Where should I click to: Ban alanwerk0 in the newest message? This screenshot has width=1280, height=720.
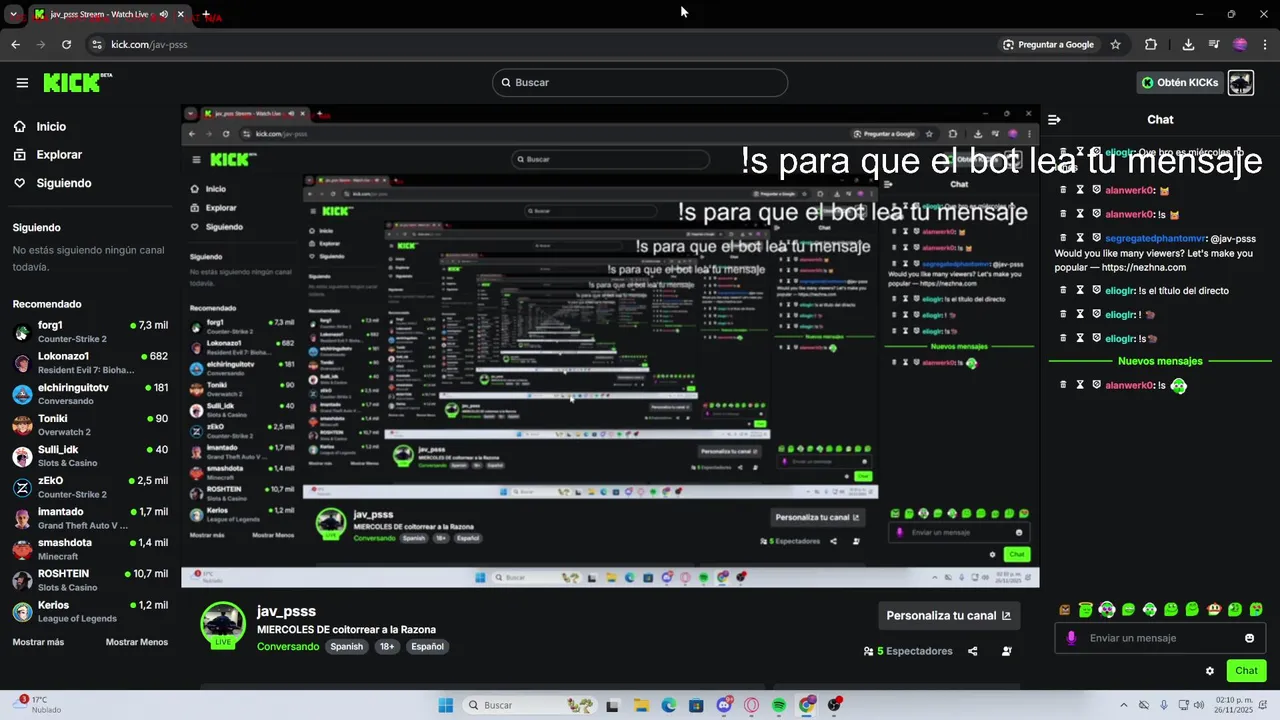coord(1096,385)
